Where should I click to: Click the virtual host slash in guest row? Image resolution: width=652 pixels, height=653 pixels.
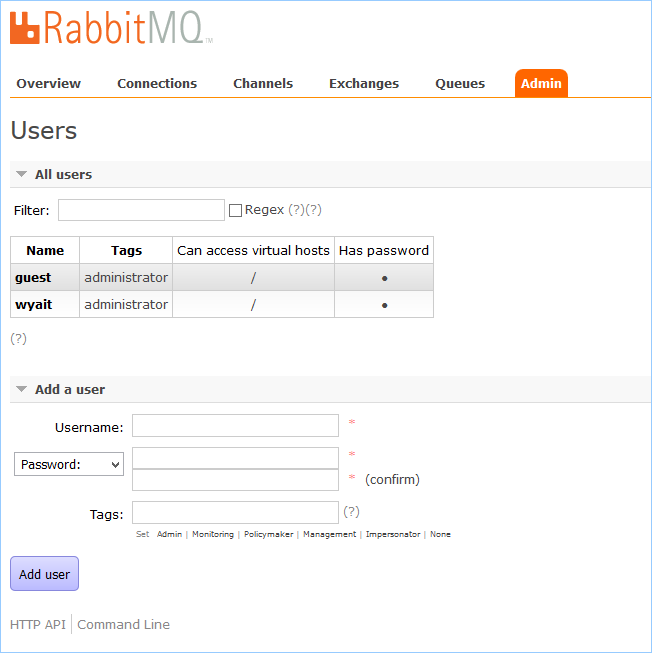[x=253, y=278]
